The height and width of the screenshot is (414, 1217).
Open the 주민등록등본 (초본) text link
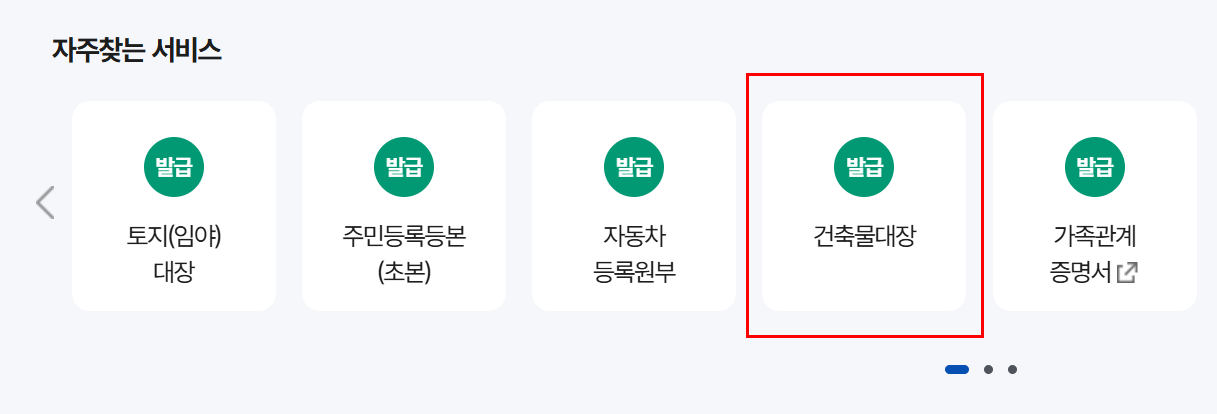point(404,254)
